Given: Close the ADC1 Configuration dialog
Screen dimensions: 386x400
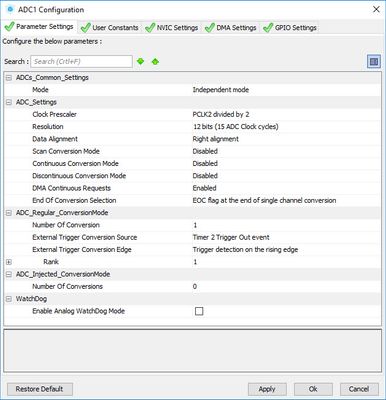Looking at the screenshot, I should point(376,9).
